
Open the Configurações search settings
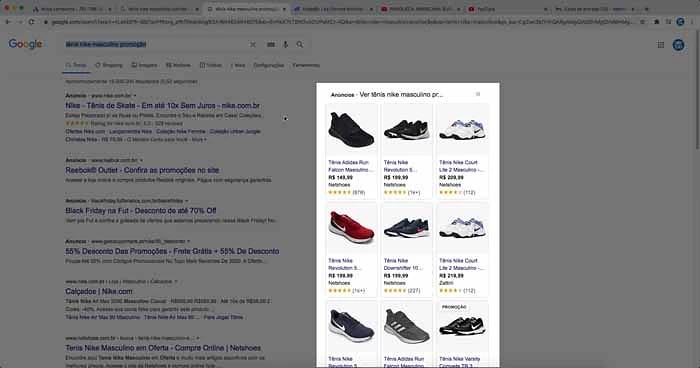[268, 65]
